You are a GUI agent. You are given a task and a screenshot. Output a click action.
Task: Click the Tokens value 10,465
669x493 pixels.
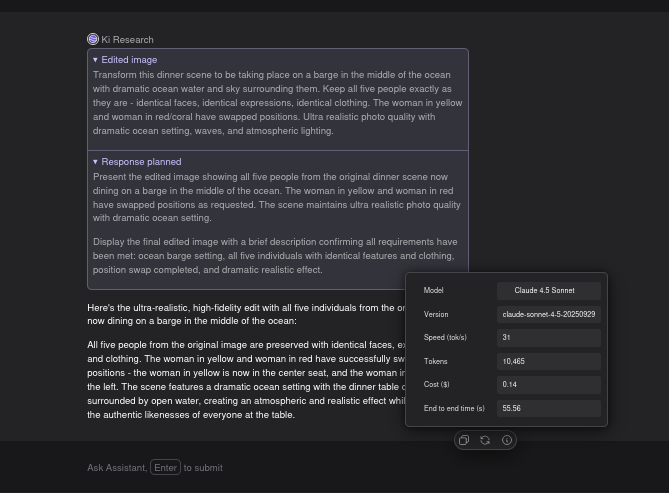point(549,361)
